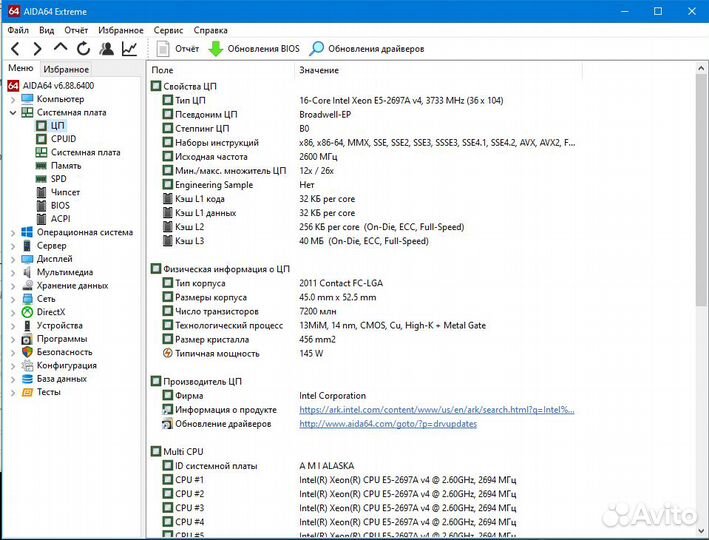Viewport: 709px width, 540px height.
Task: Collapse the Системная плата parent node
Action: (13, 112)
